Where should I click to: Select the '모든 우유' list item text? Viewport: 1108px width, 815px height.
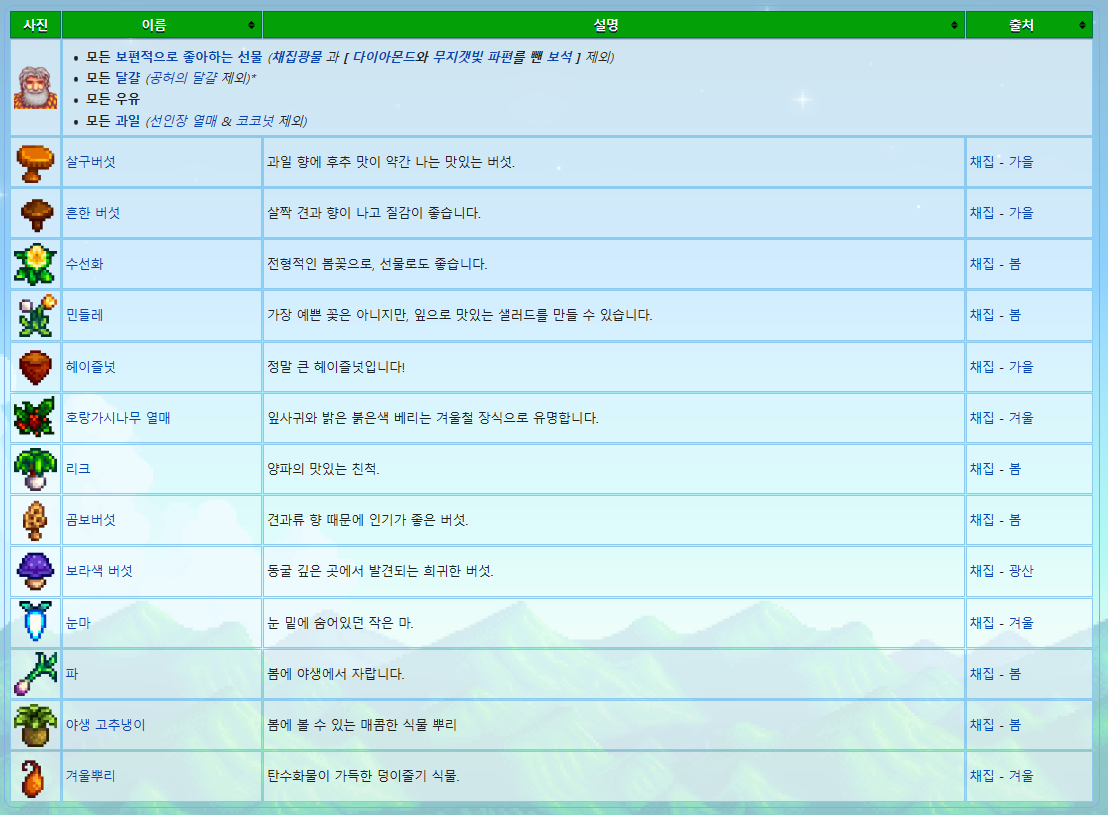click(x=113, y=99)
